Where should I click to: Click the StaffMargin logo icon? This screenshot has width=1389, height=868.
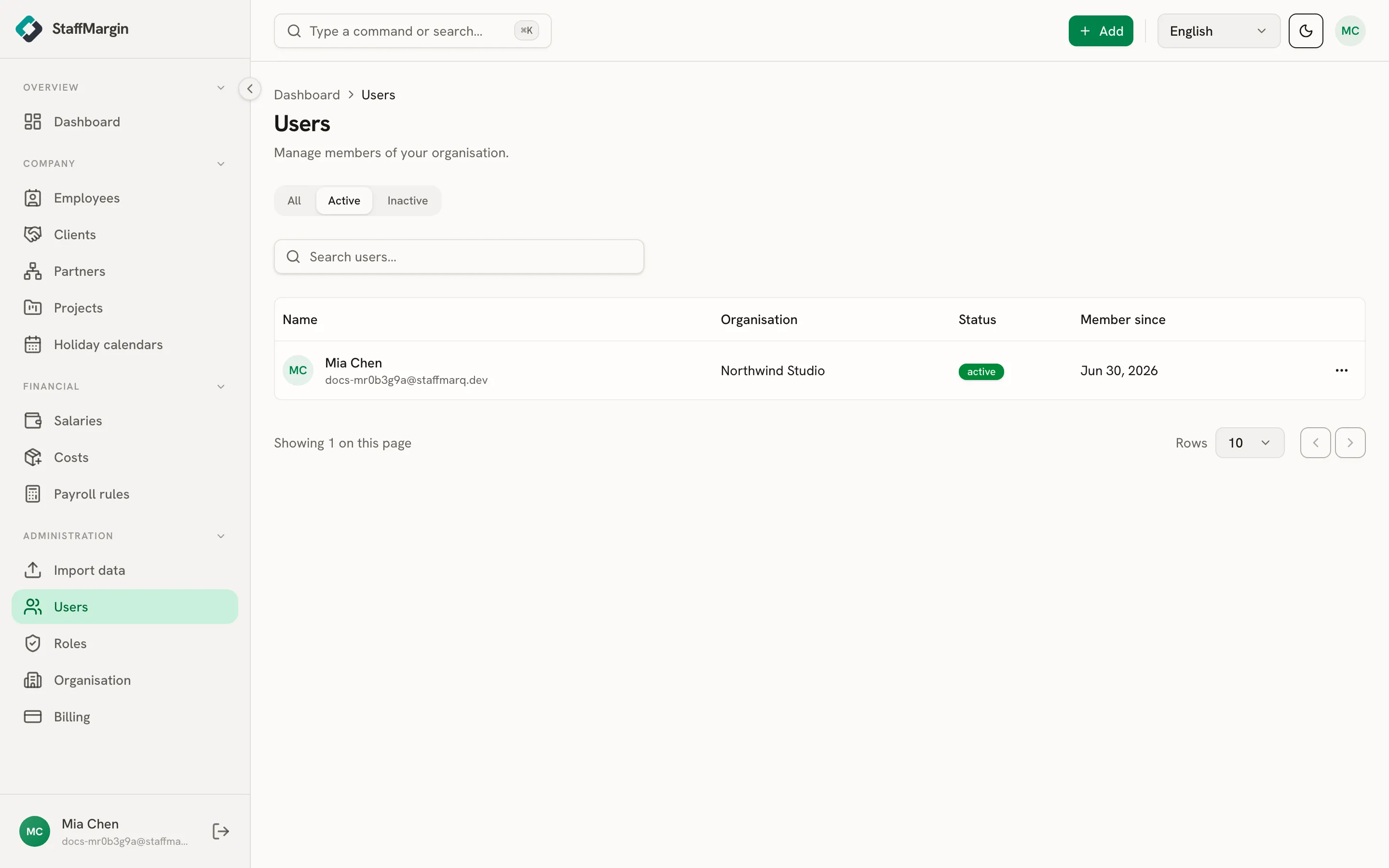29,29
